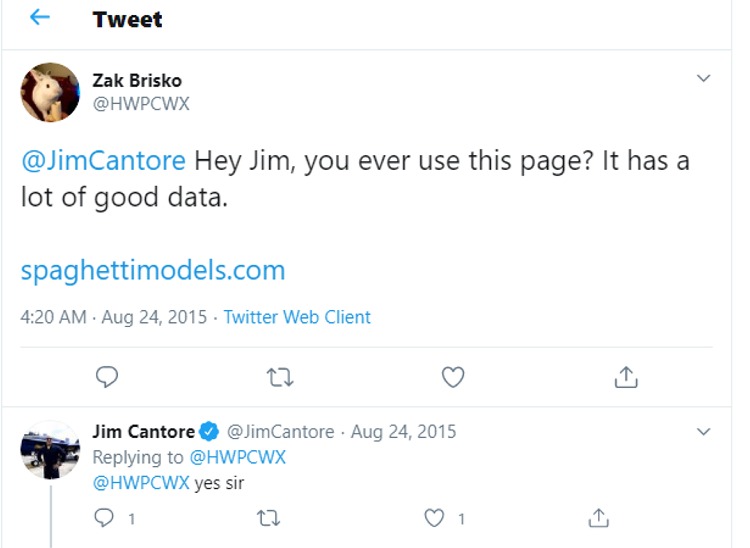Go back using the back arrow
The height and width of the screenshot is (548, 750).
pyautogui.click(x=39, y=19)
